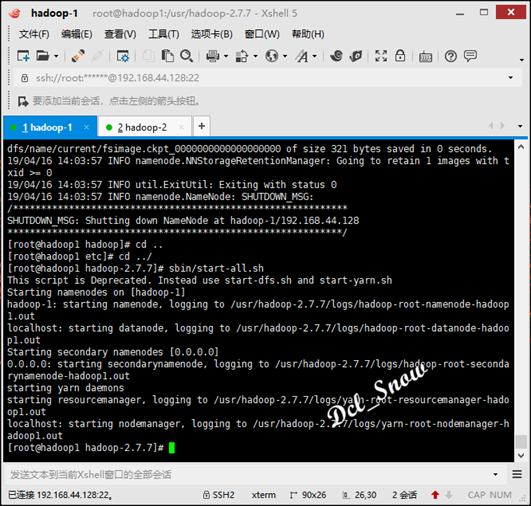Image resolution: width=531 pixels, height=506 pixels.
Task: Click the New Session toolbar icon
Action: click(23, 56)
